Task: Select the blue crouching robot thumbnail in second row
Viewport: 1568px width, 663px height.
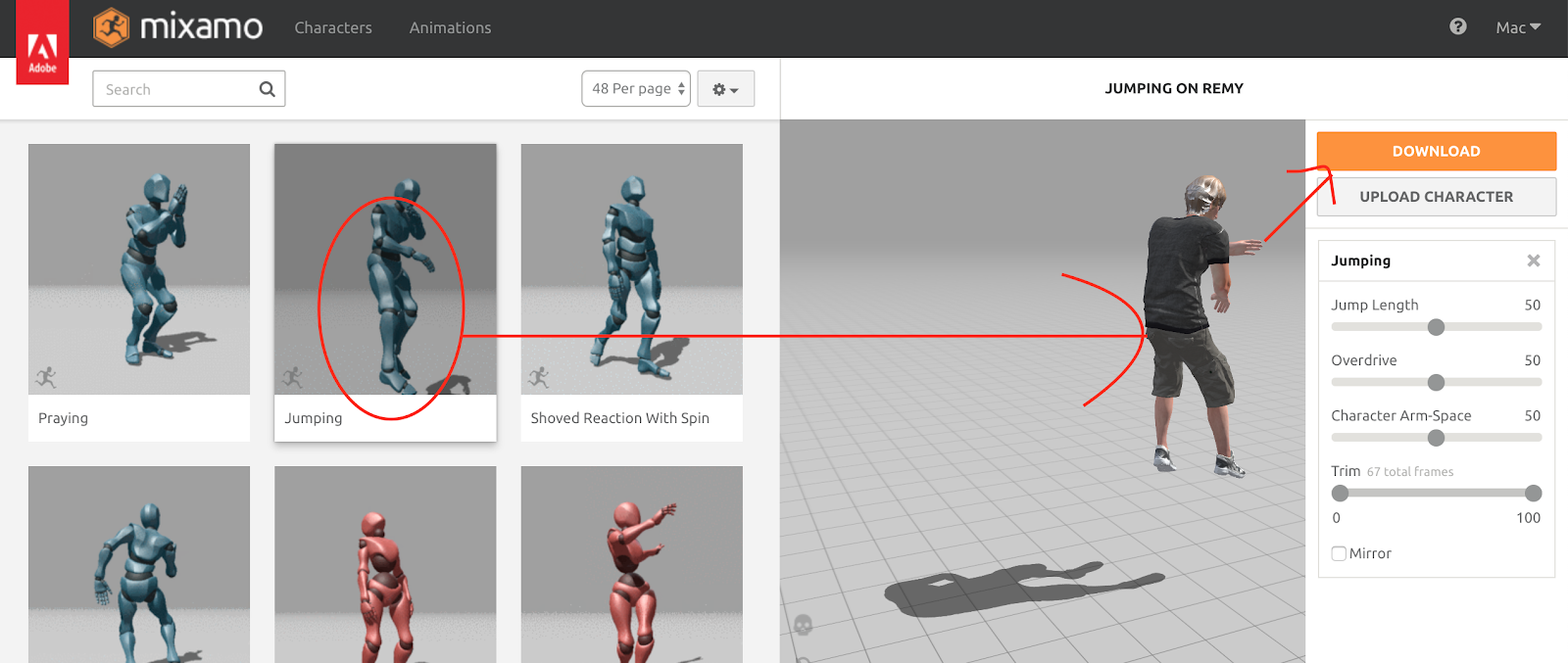Action: pos(139,564)
